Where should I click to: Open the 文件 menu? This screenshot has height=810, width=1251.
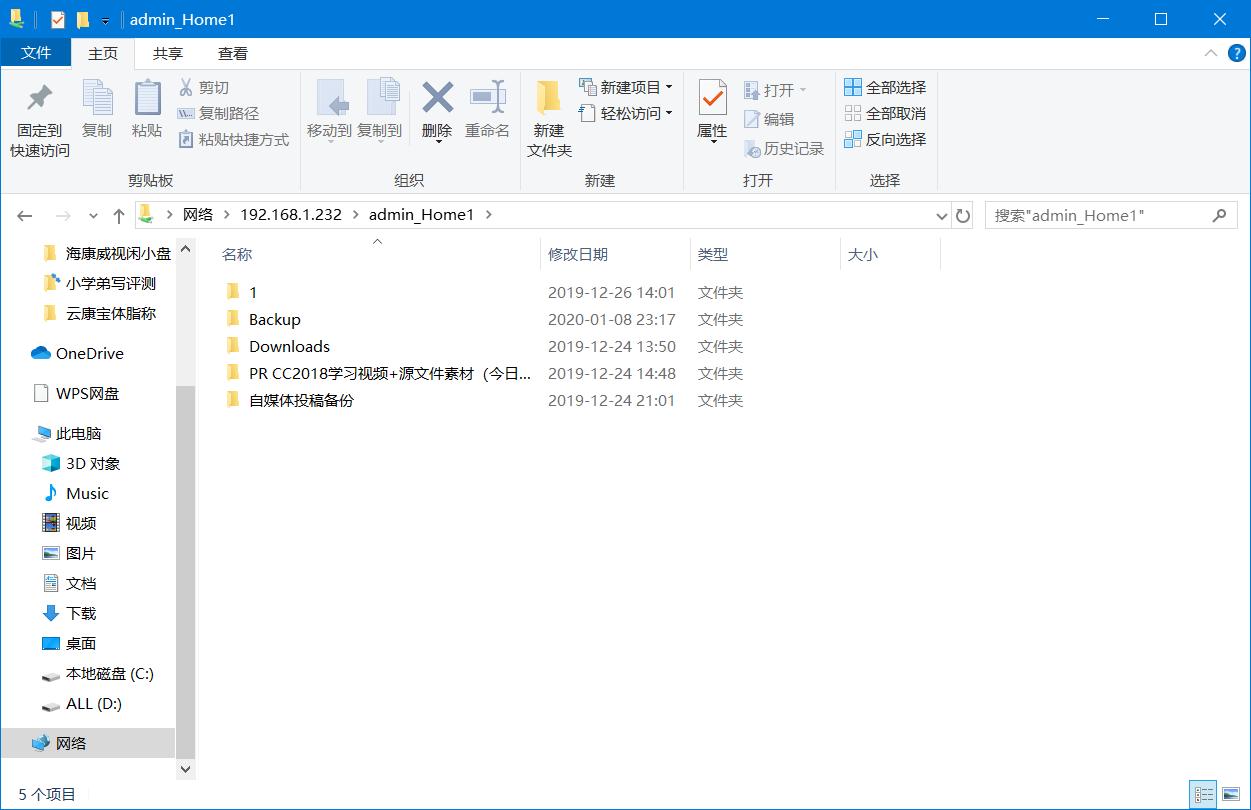click(x=36, y=53)
